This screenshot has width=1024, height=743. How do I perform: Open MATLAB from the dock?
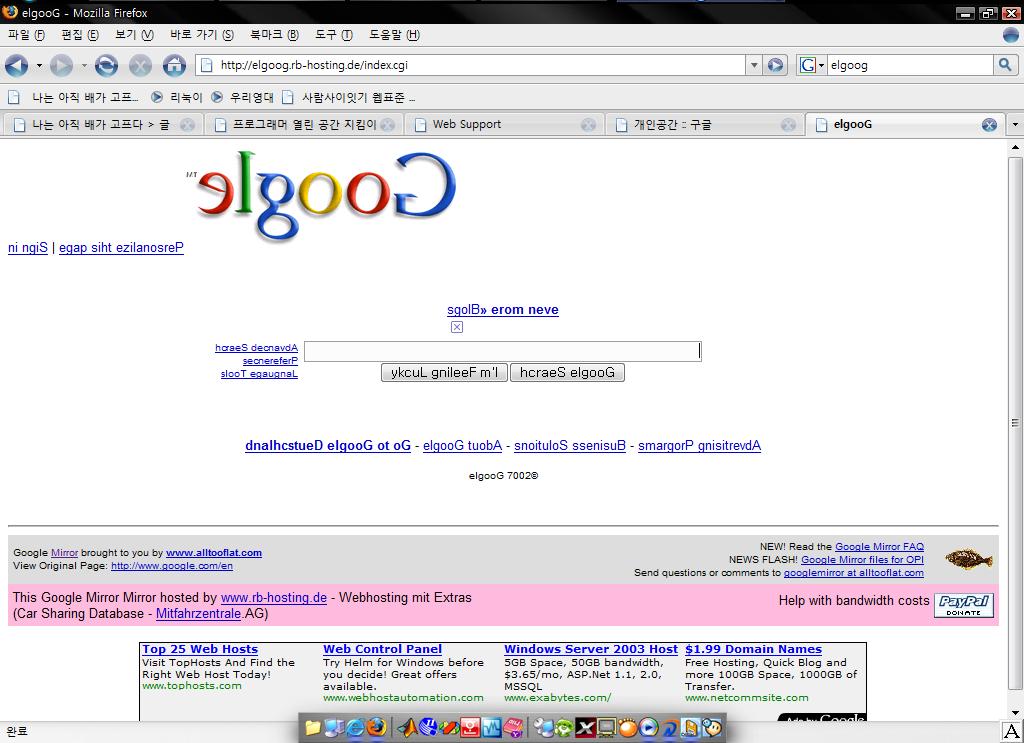[408, 727]
